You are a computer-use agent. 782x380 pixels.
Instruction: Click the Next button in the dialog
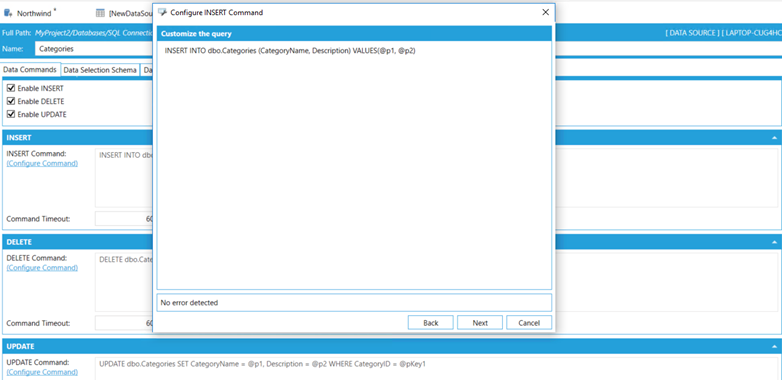[480, 323]
